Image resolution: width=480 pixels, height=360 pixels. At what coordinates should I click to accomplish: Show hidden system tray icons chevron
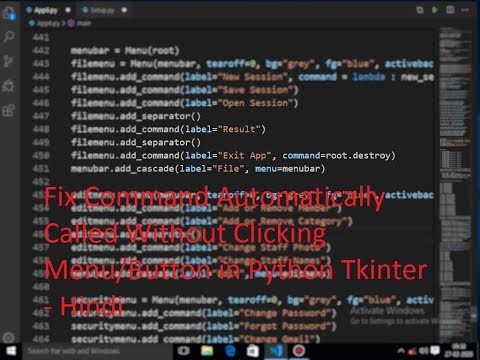tap(401, 351)
